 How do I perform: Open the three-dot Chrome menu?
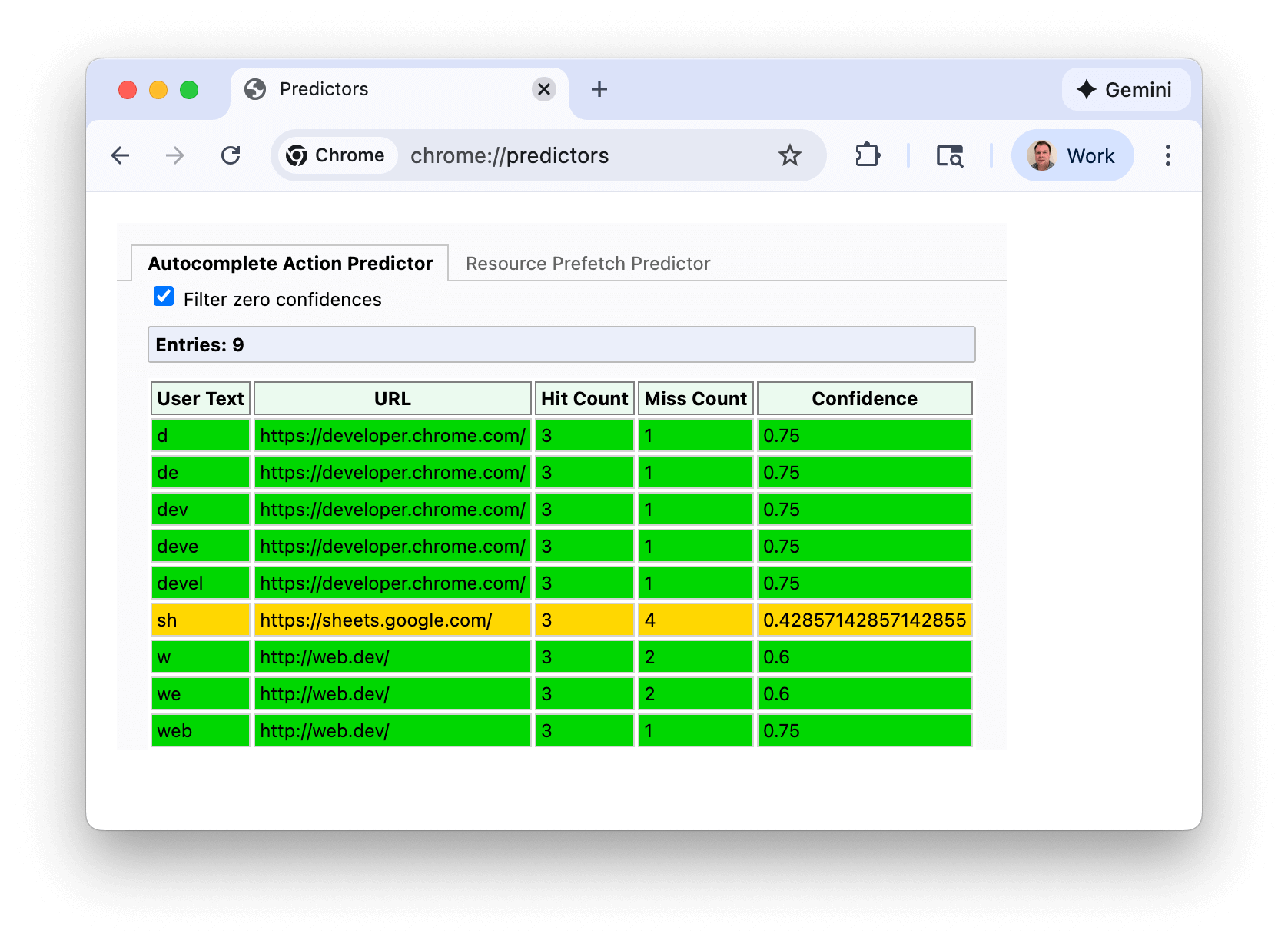1167,155
